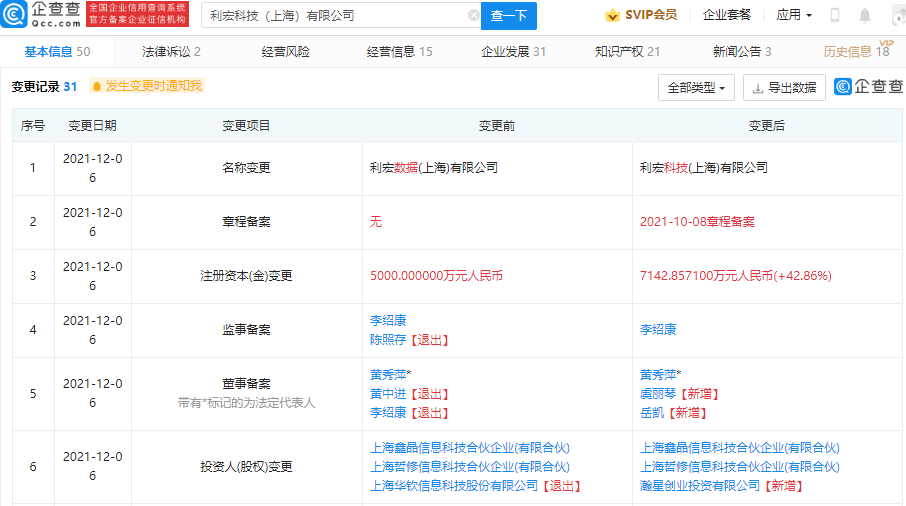906x506 pixels.
Task: Switch to 历史信息 VIP tab
Action: click(857, 51)
